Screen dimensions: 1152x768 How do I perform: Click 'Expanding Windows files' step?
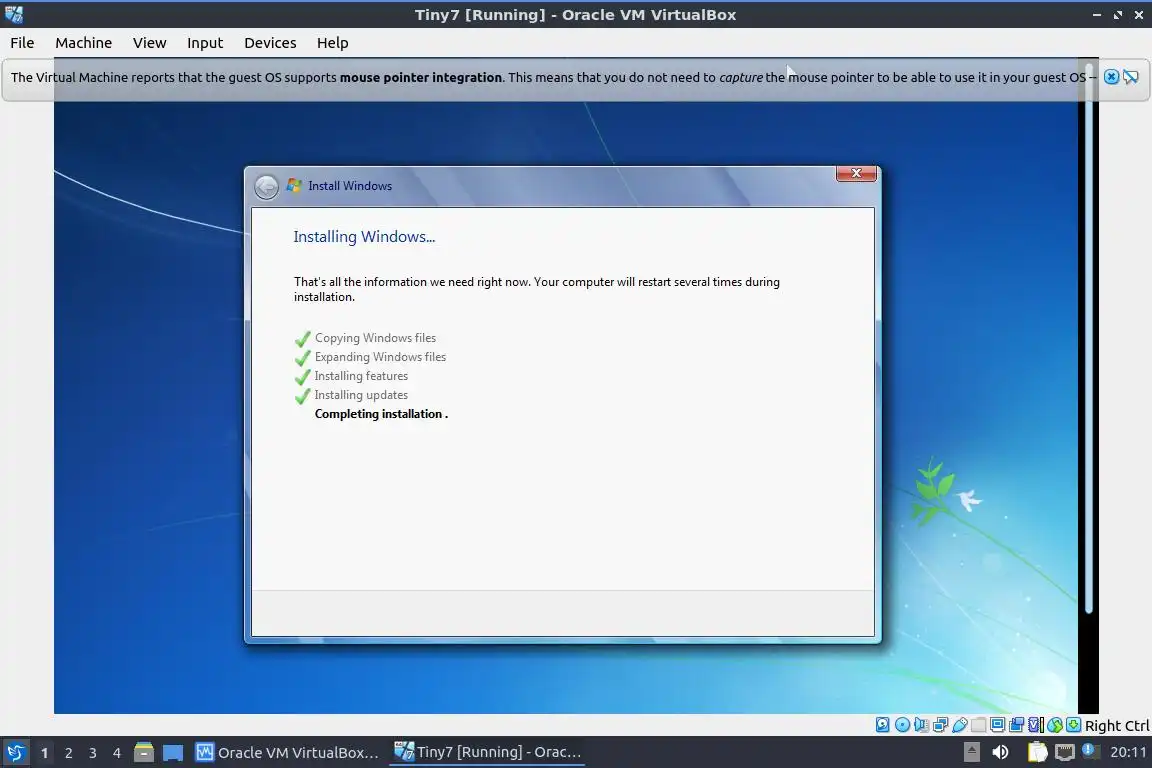coord(381,357)
